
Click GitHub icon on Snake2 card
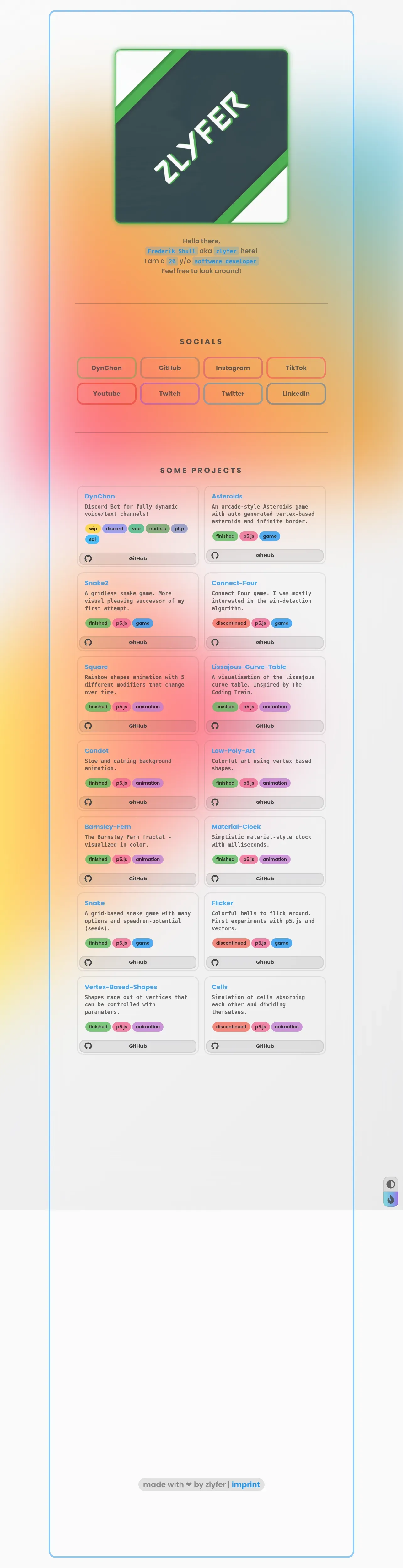(x=88, y=642)
